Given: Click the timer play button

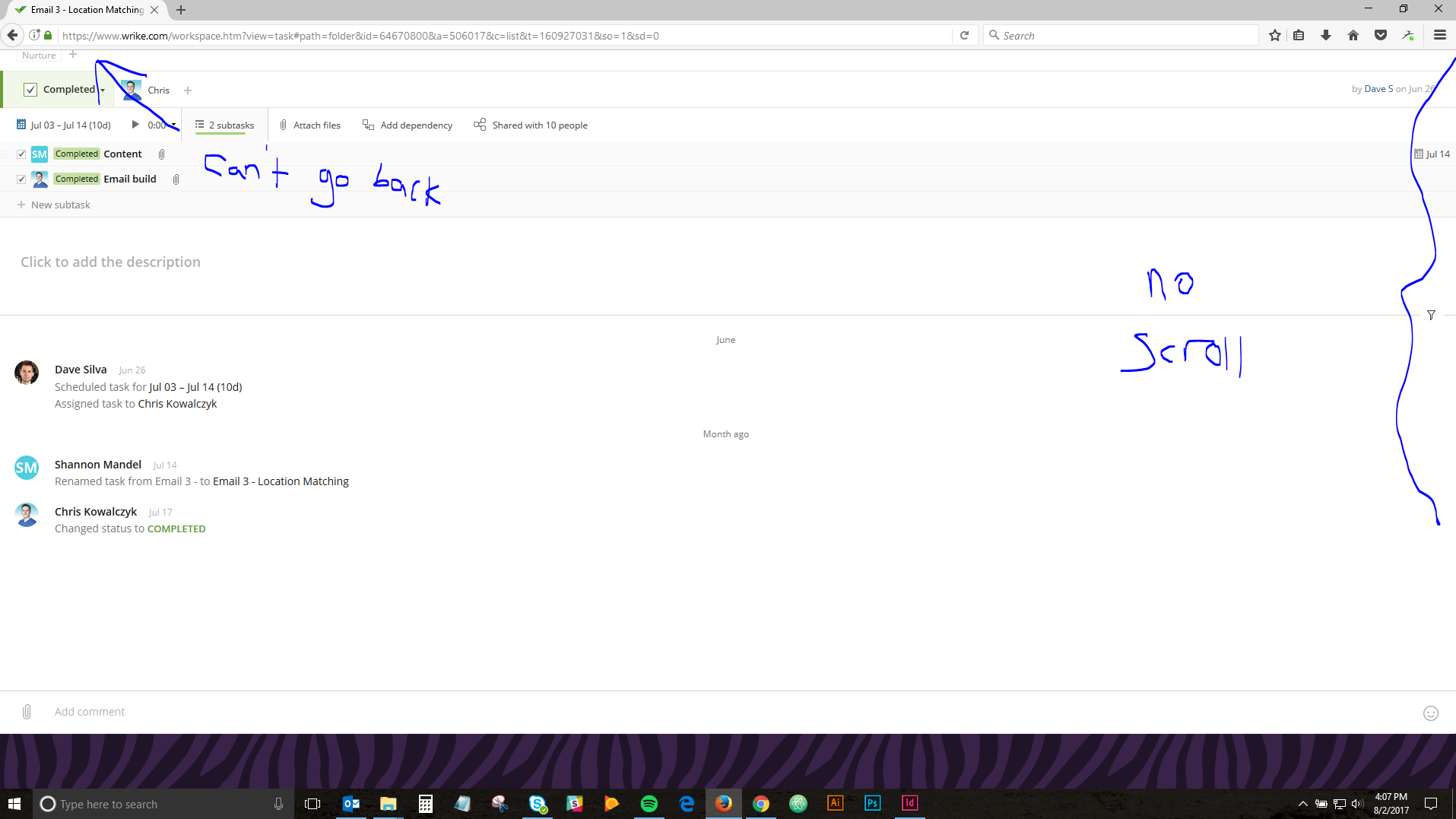Looking at the screenshot, I should (x=135, y=125).
